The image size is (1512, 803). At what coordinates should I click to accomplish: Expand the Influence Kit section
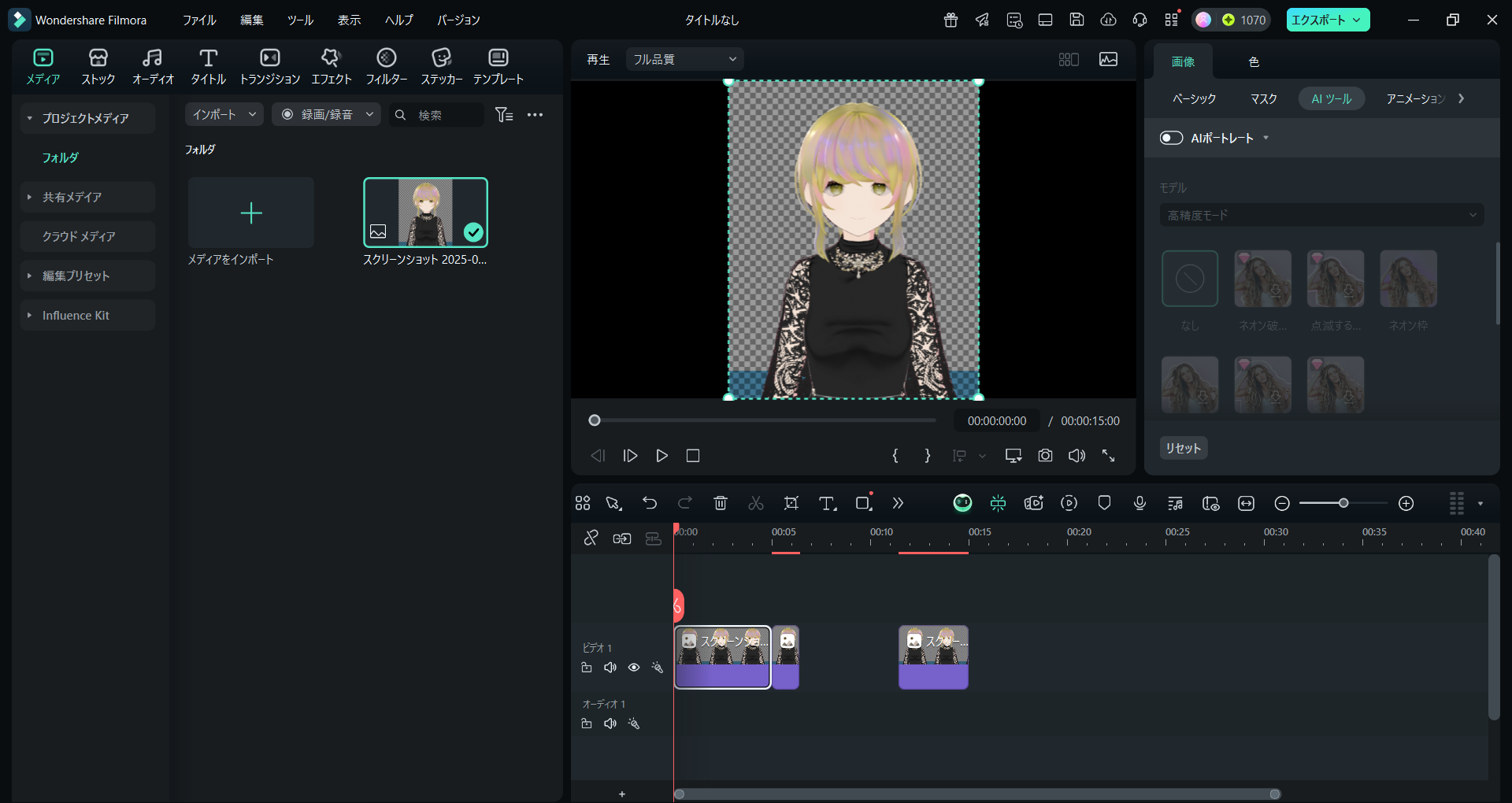click(30, 315)
